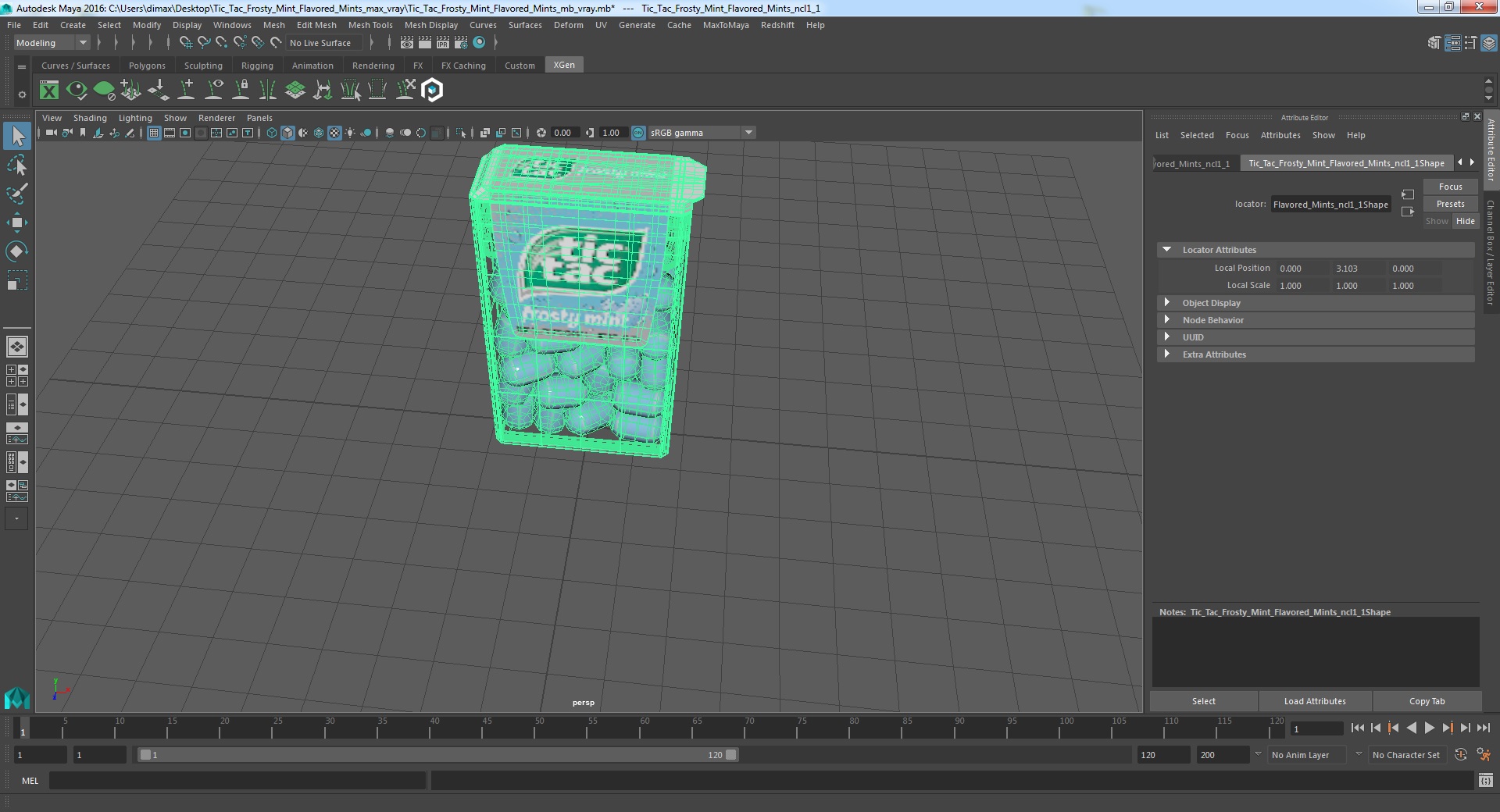Click the viewport select camera icon

51,133
